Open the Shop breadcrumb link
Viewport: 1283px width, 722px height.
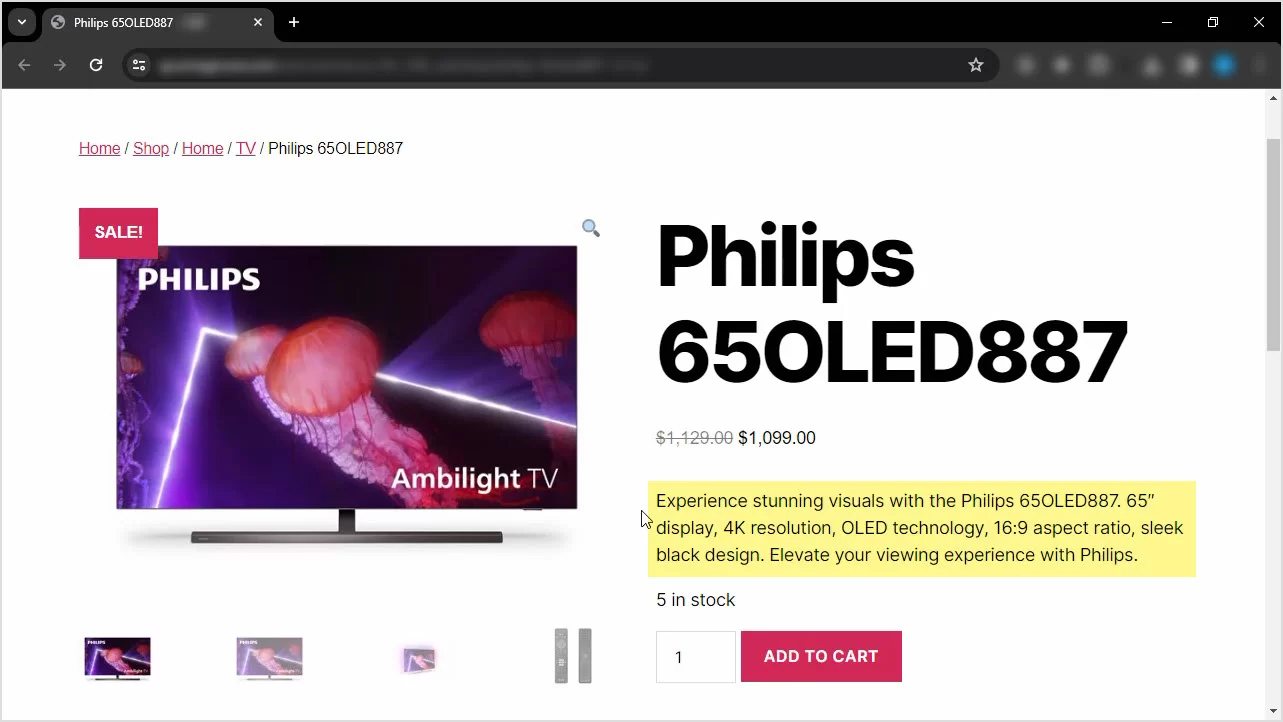click(x=151, y=148)
